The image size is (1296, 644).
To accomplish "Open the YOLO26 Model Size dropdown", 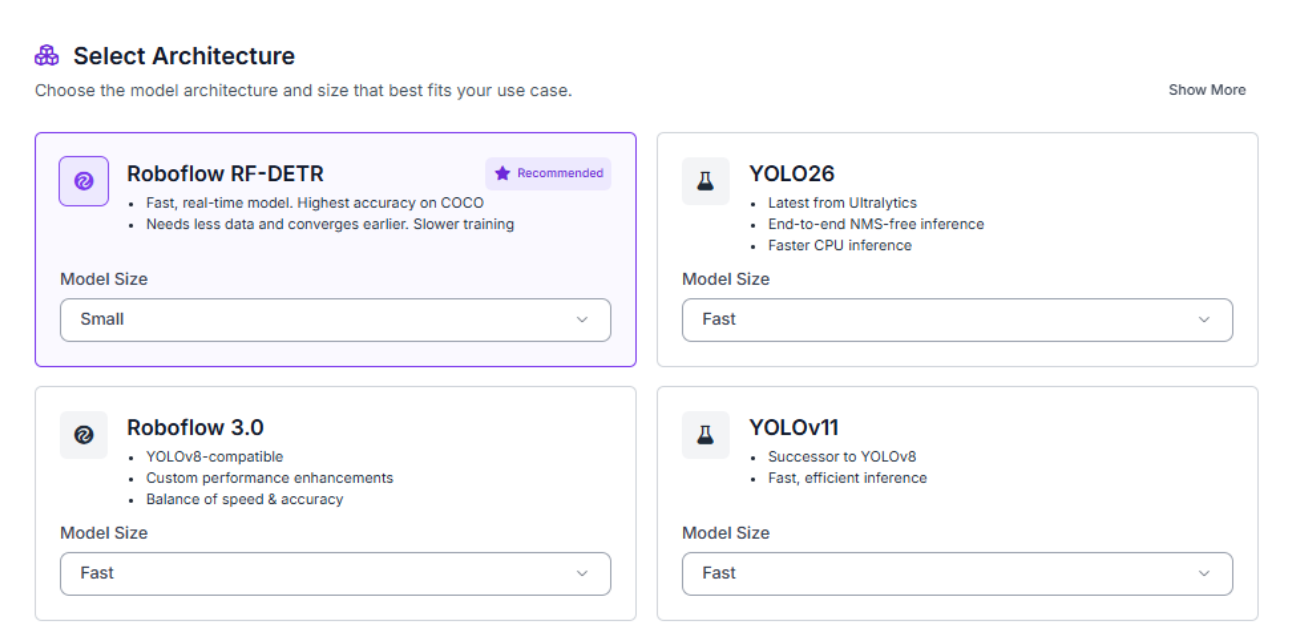I will pyautogui.click(x=957, y=320).
